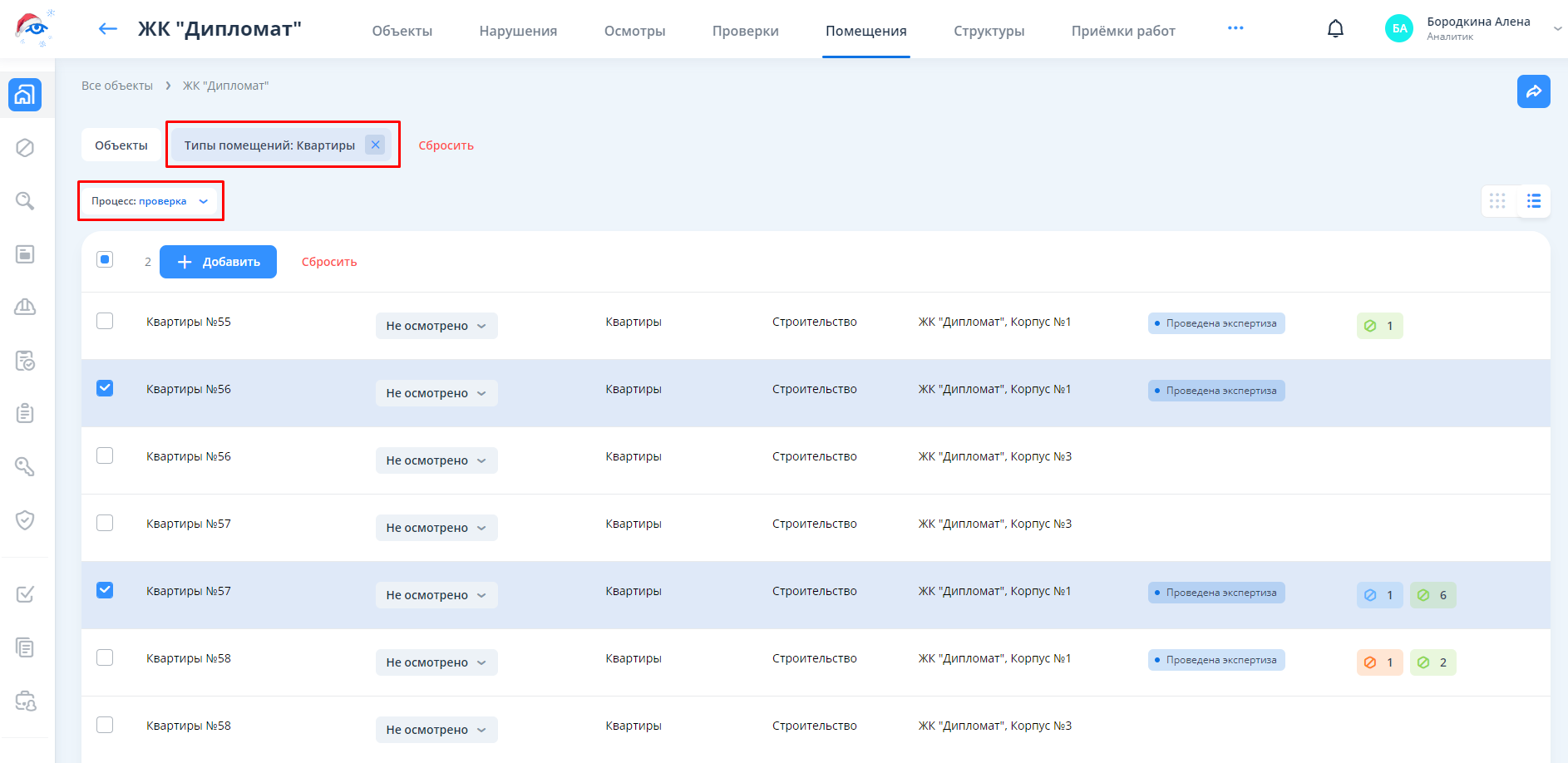The image size is (1568, 763).
Task: Open the shield icon in sidebar
Action: tap(25, 520)
